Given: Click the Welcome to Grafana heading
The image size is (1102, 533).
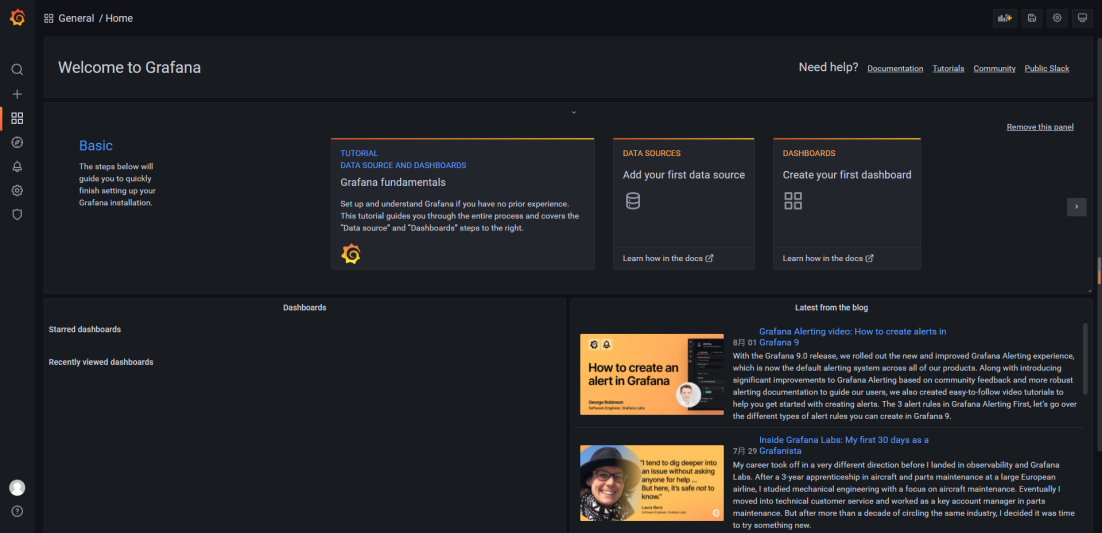Looking at the screenshot, I should pyautogui.click(x=129, y=68).
